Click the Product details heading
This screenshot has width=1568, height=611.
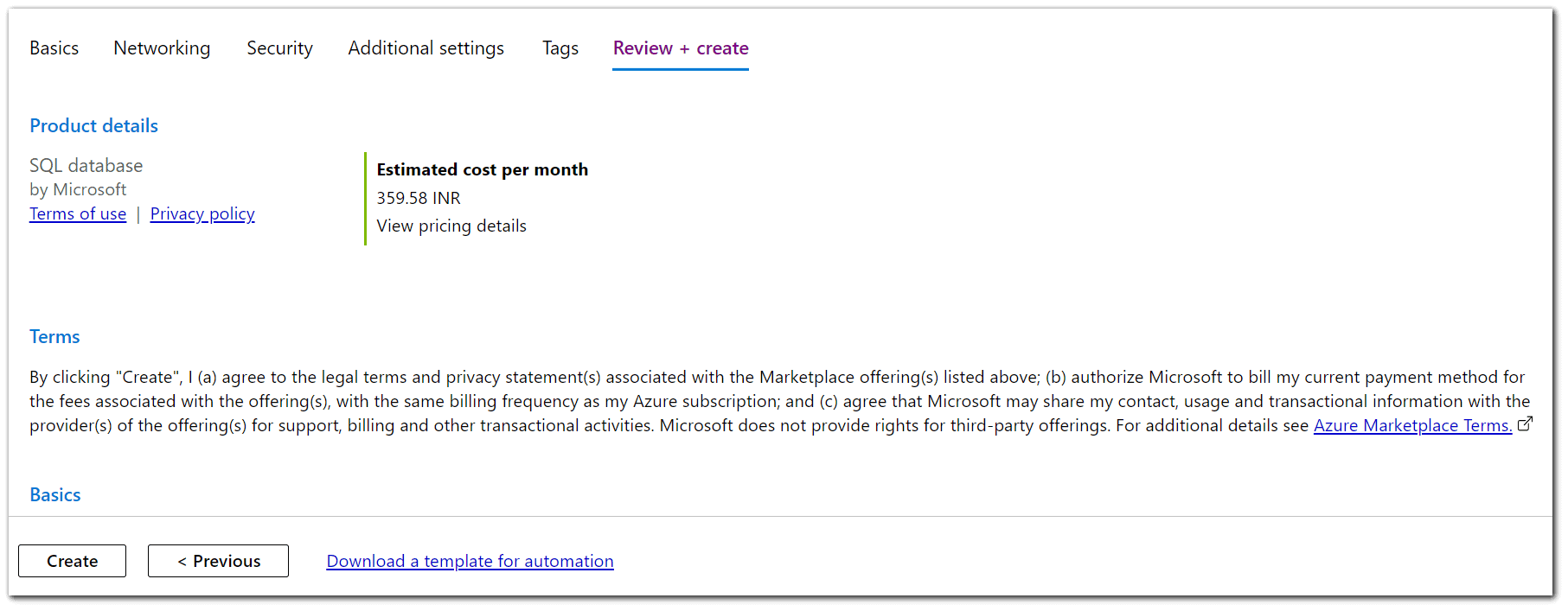93,126
